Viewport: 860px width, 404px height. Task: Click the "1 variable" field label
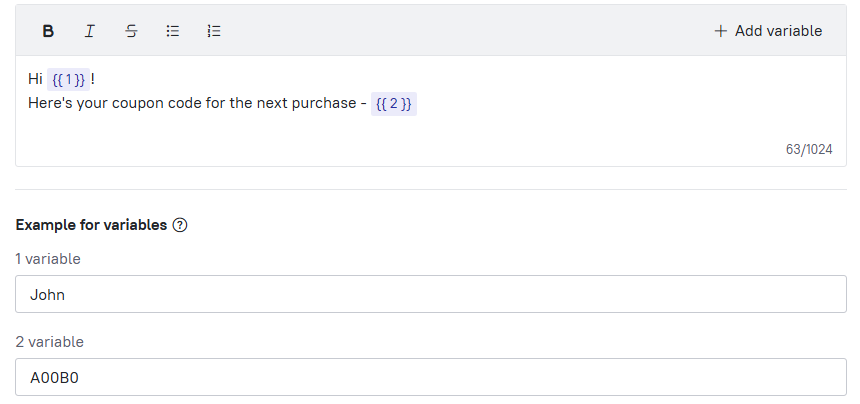pos(48,259)
